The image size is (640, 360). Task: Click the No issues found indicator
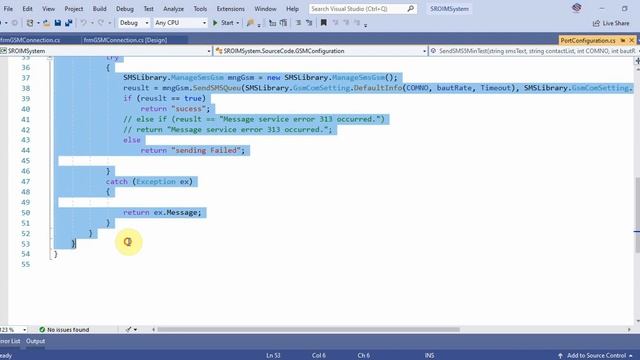(64, 329)
